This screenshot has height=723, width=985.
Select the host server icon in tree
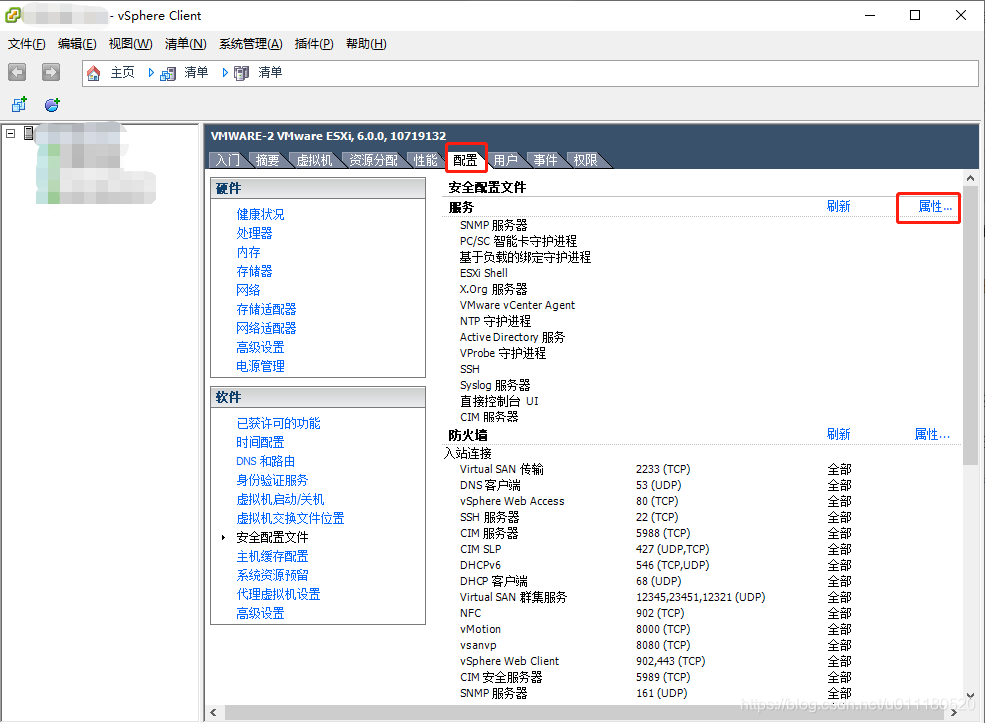(28, 133)
